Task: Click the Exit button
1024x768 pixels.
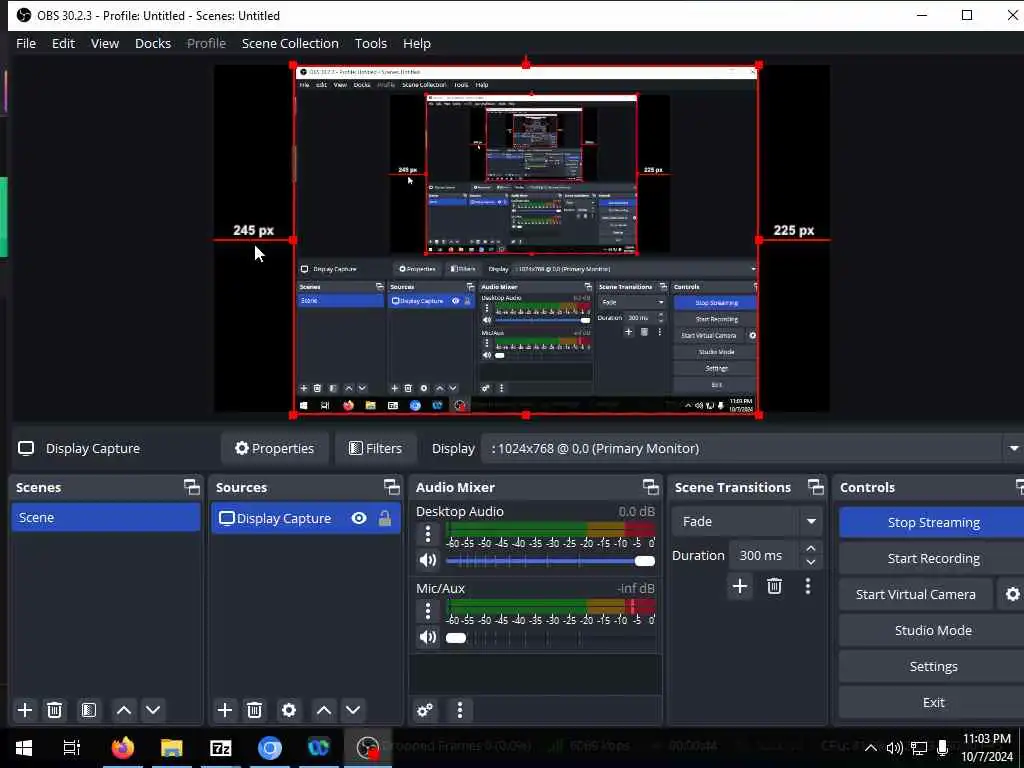Action: [x=932, y=702]
